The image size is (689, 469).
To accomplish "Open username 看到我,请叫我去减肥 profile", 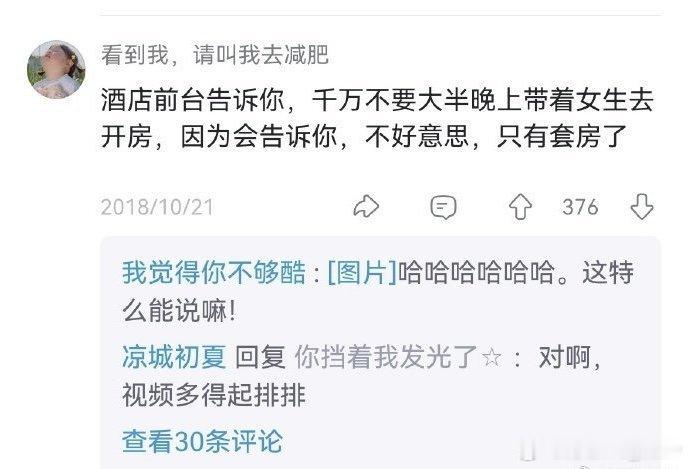I will pos(215,55).
